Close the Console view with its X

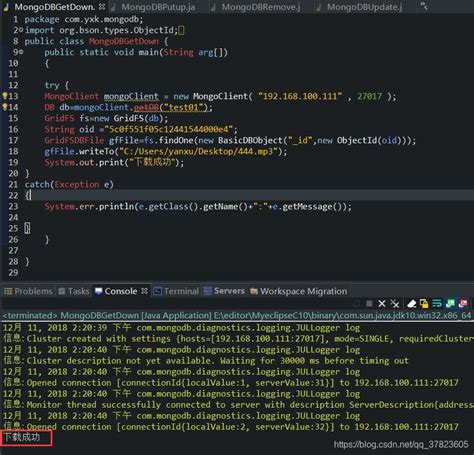coord(144,291)
